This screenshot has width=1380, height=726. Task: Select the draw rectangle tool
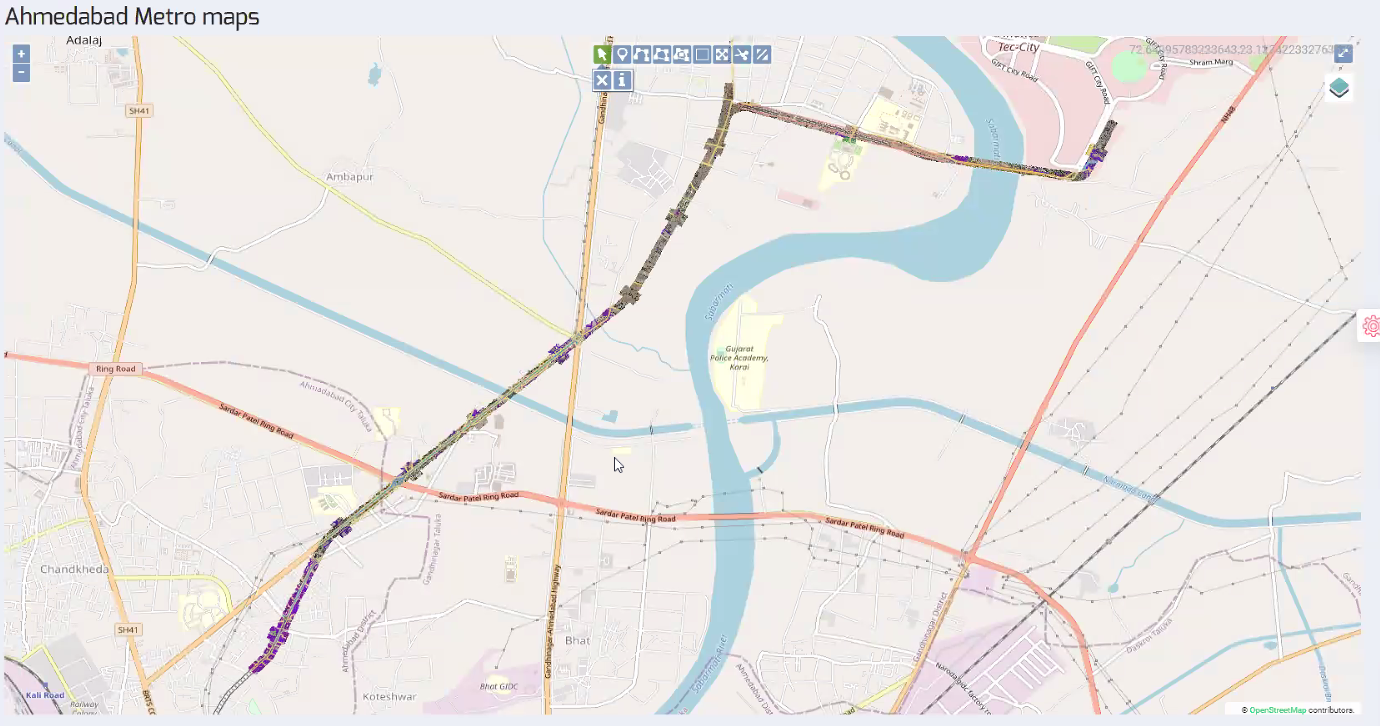(x=702, y=54)
